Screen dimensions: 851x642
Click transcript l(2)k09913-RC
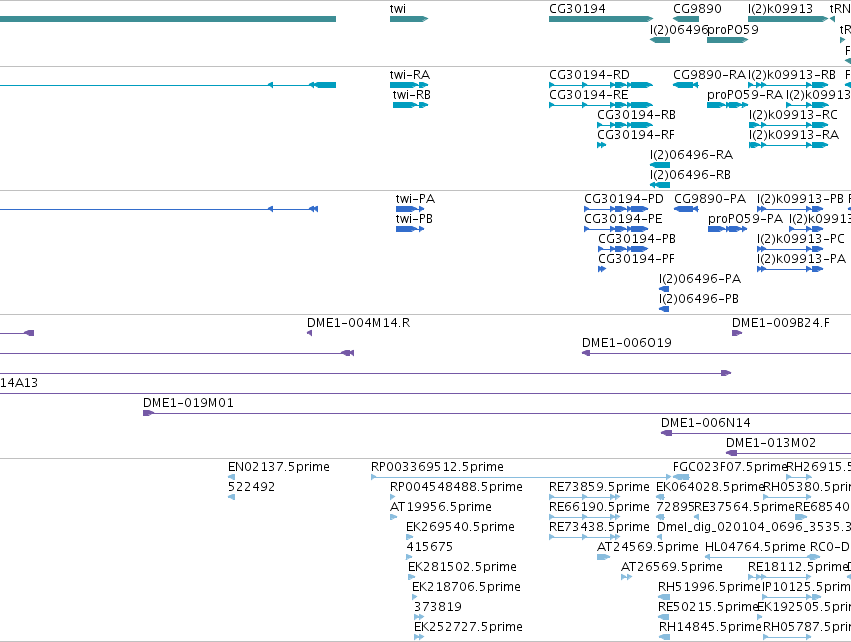click(788, 125)
